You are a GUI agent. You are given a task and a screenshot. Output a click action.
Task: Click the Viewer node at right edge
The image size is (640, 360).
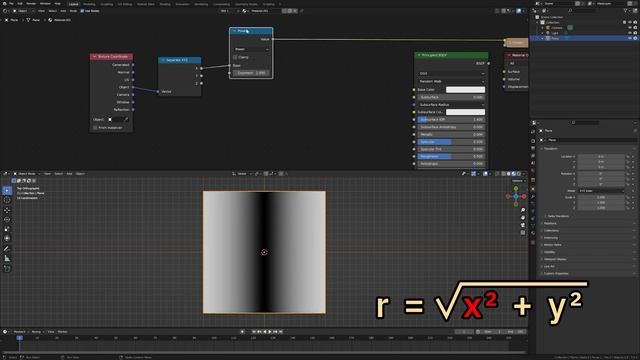[516, 42]
